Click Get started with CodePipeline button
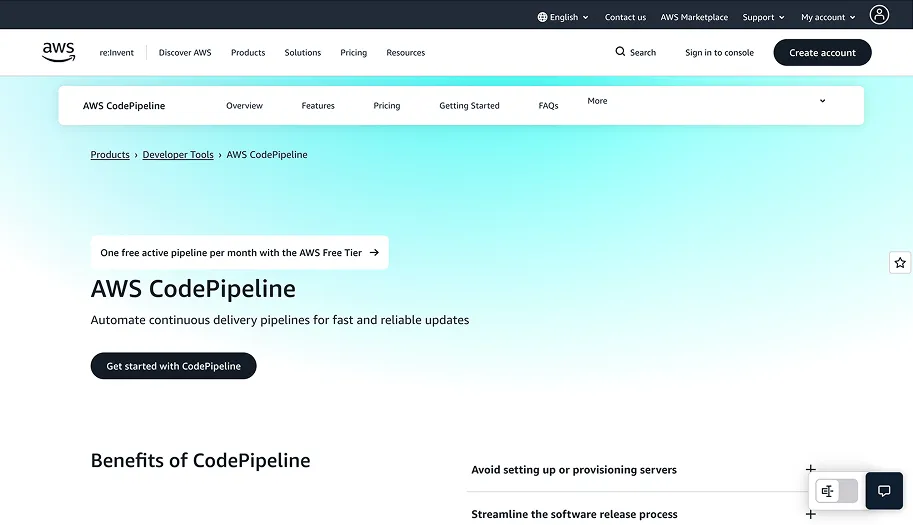The image size is (913, 525). coord(174,366)
